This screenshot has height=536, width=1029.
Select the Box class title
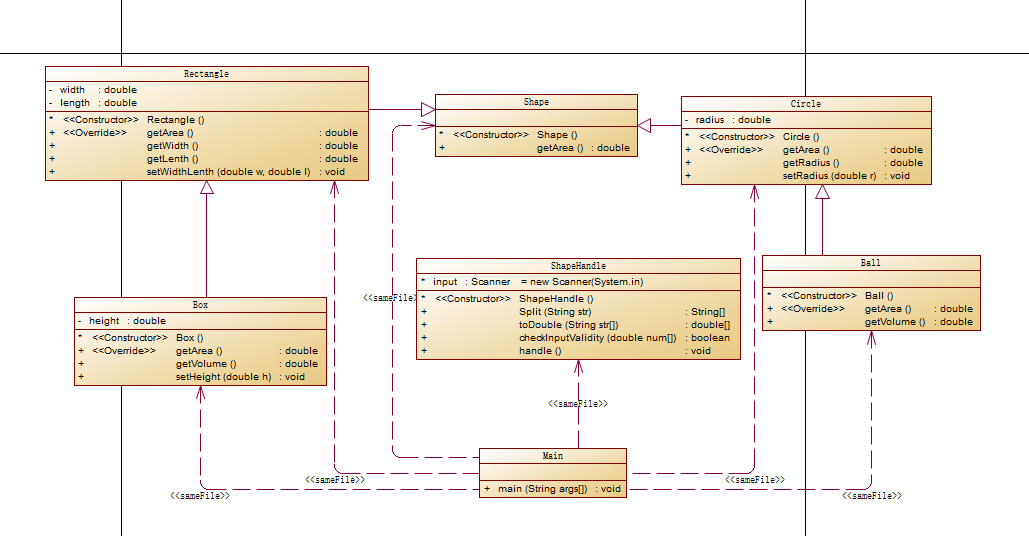pyautogui.click(x=200, y=305)
